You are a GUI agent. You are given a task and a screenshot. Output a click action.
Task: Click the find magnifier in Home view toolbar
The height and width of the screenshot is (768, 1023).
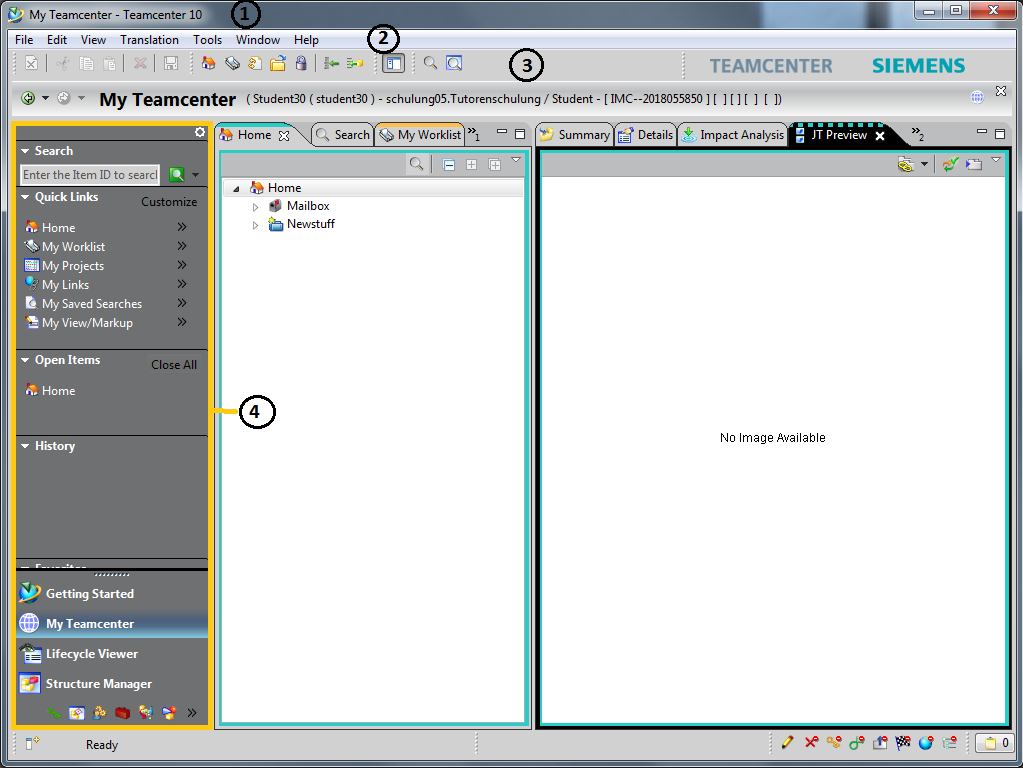(x=416, y=164)
